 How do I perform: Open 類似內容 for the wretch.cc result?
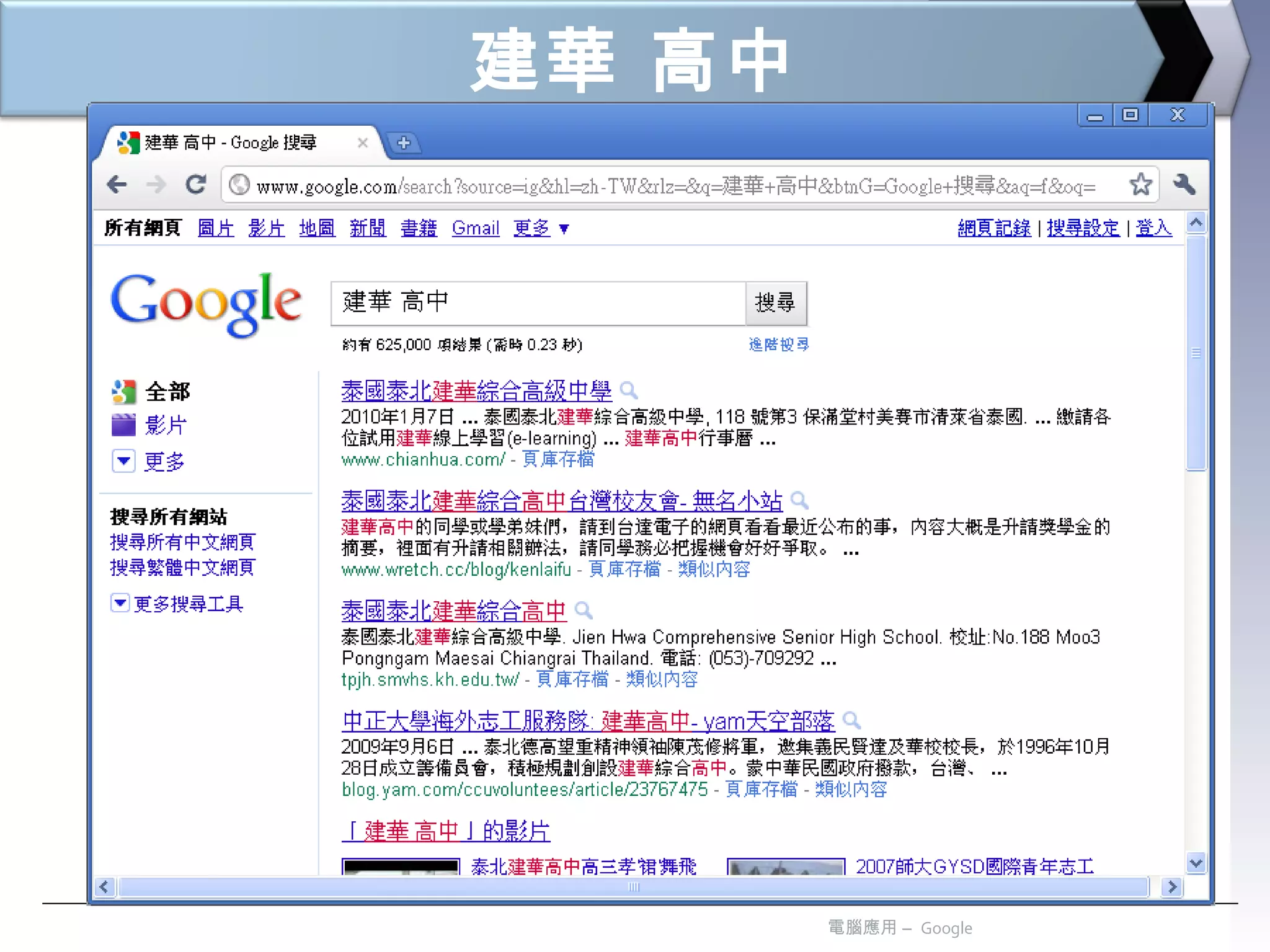pos(714,569)
